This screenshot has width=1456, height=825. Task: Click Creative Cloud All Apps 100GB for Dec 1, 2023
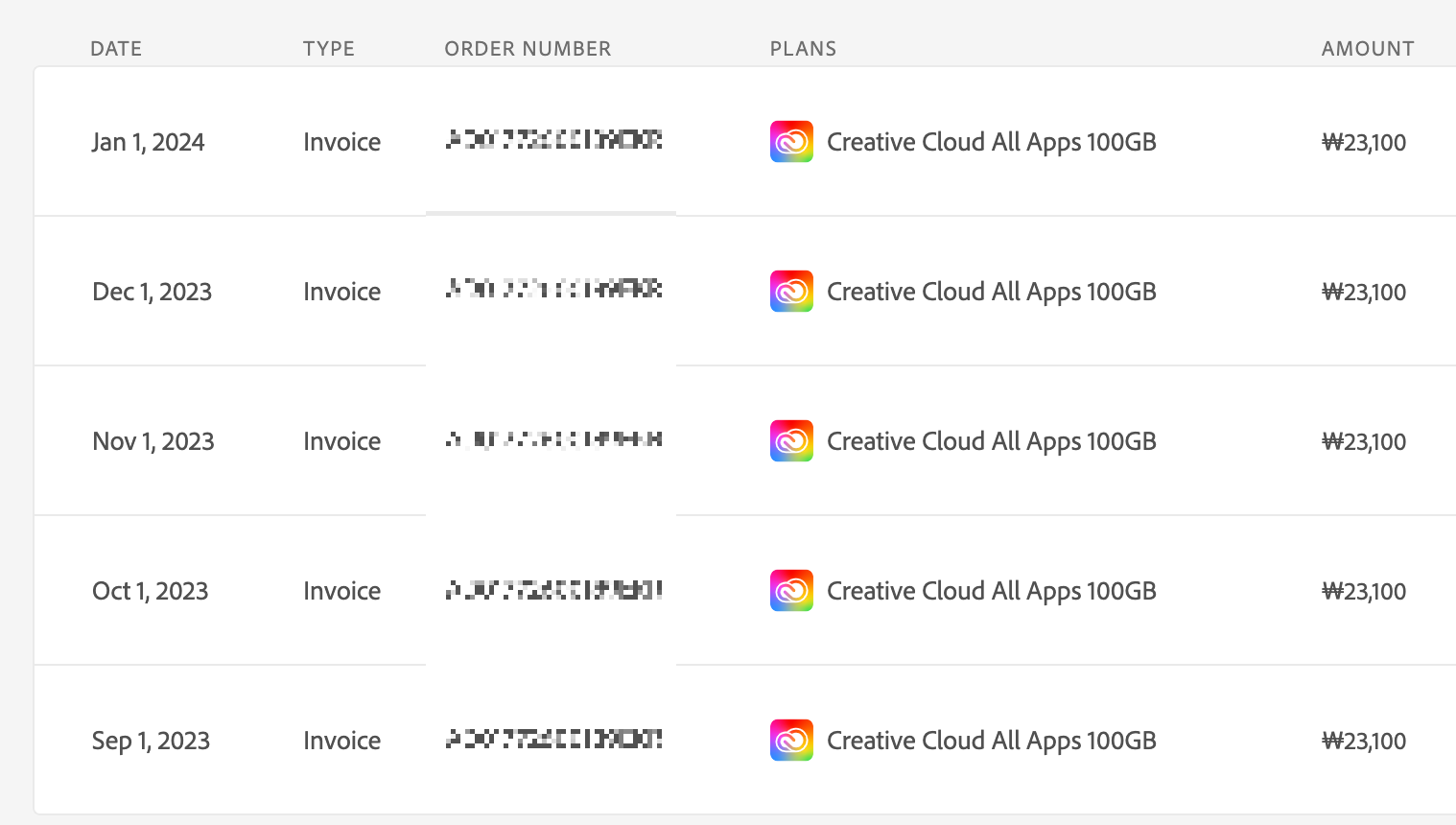[992, 292]
